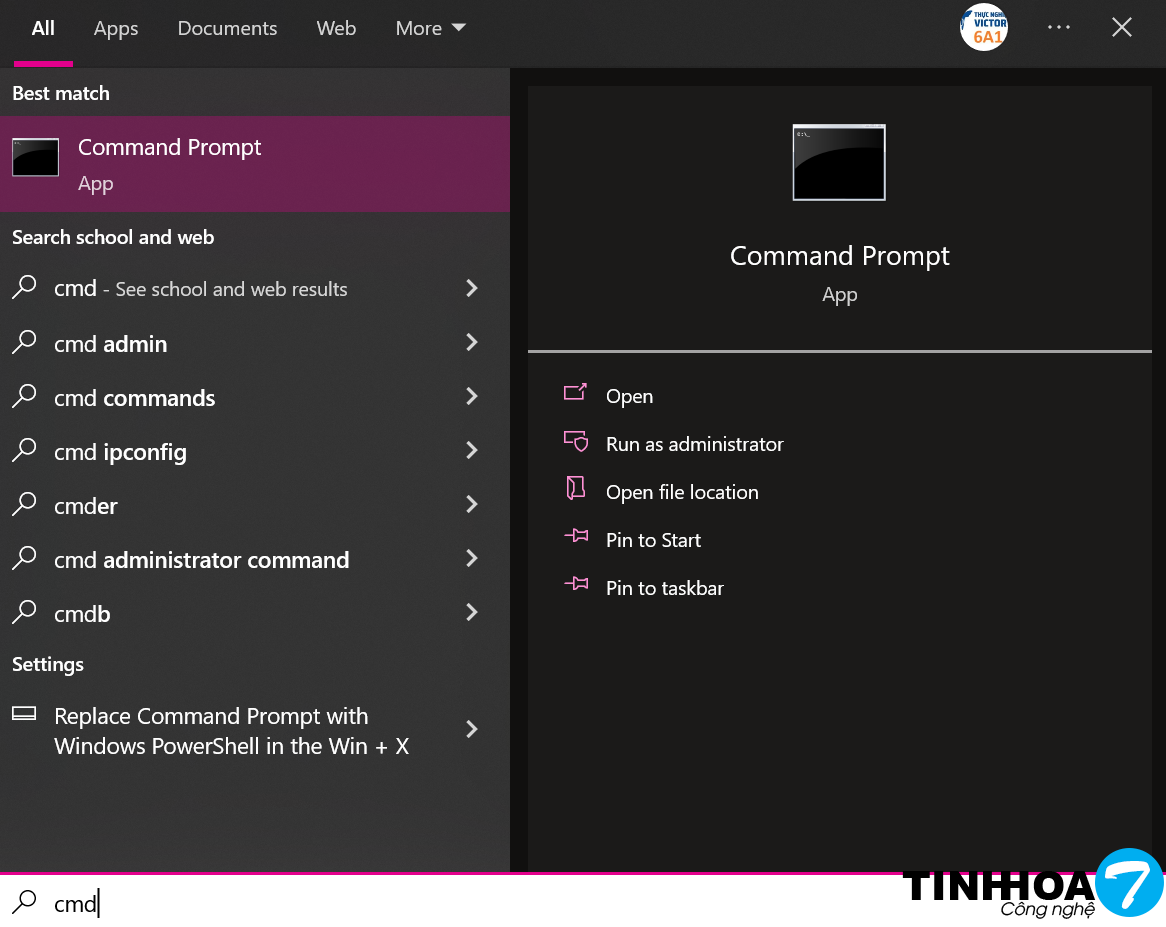Open the three-dots options menu

[1059, 28]
